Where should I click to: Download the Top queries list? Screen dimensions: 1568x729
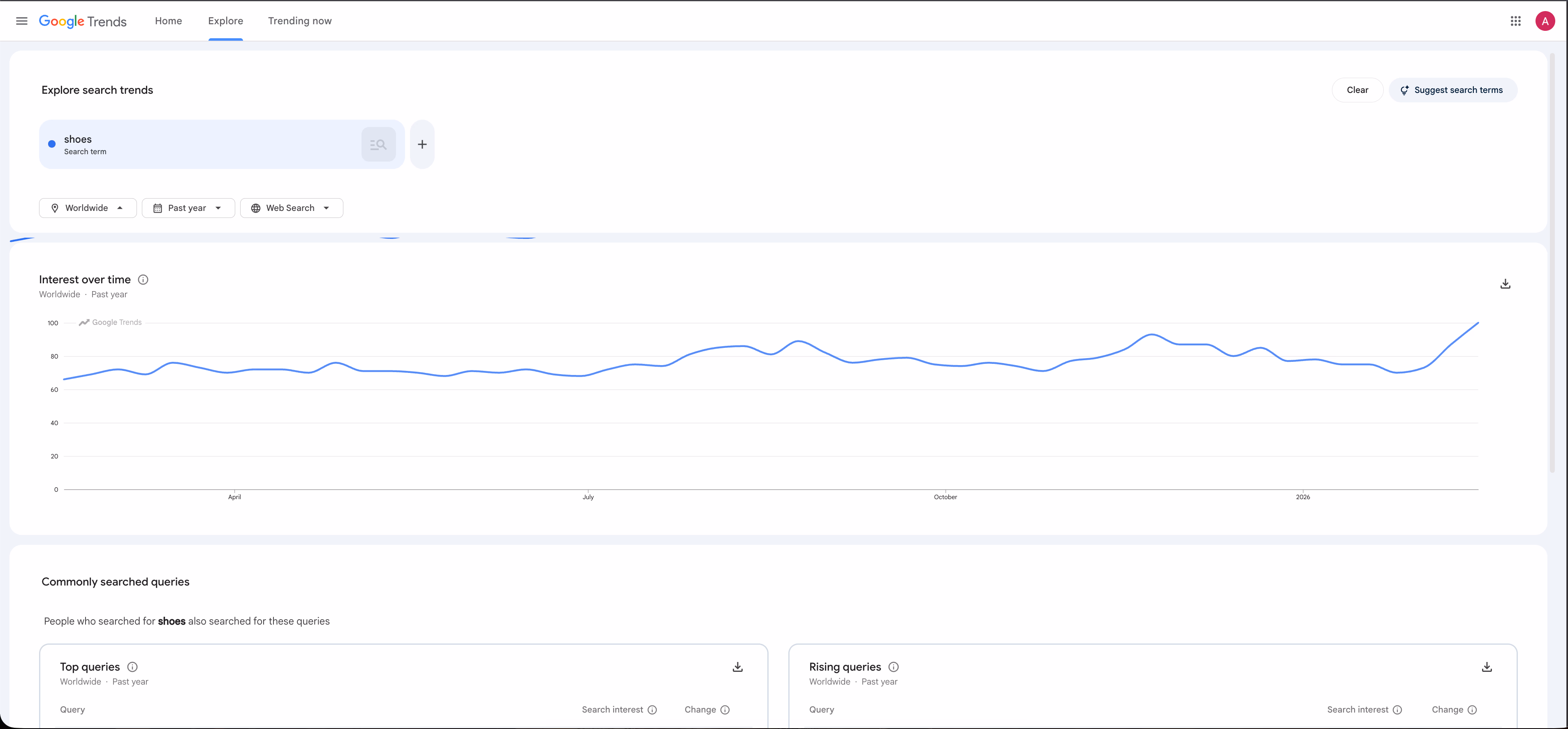coord(737,667)
